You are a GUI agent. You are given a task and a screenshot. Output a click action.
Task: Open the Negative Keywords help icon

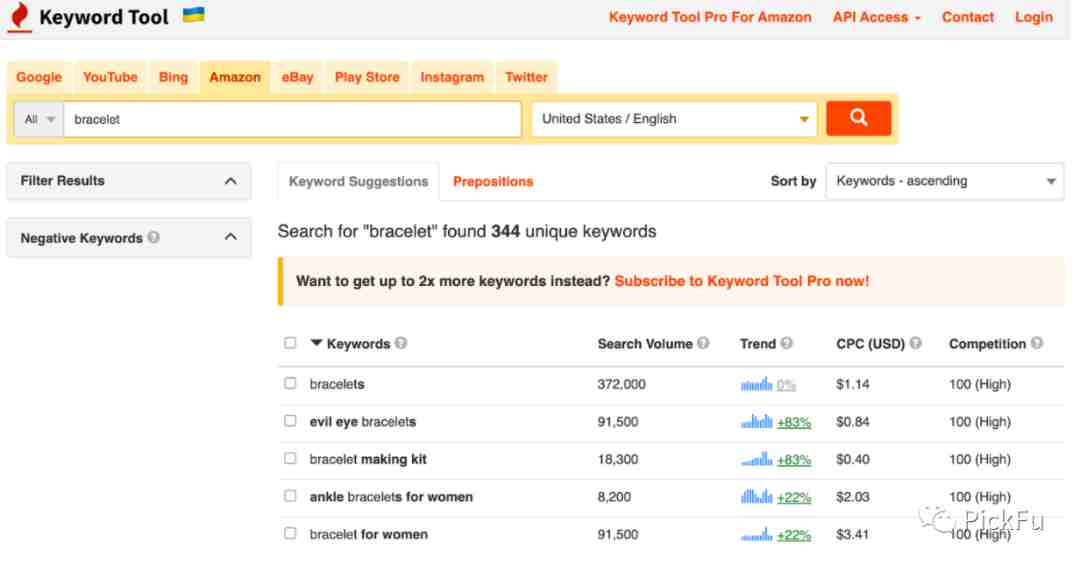154,237
